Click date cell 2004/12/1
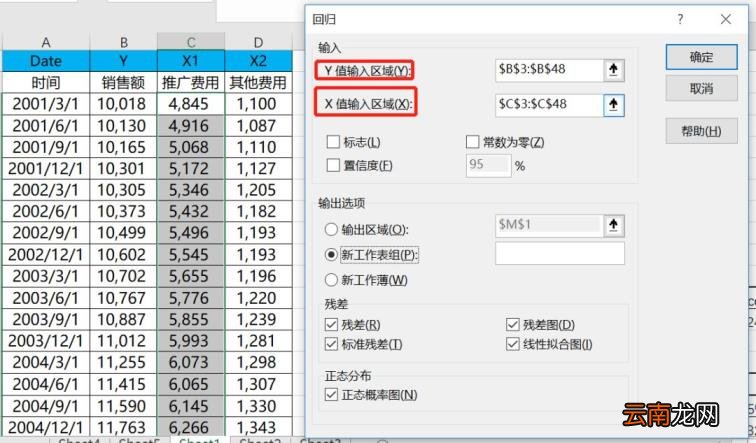 click(46, 427)
